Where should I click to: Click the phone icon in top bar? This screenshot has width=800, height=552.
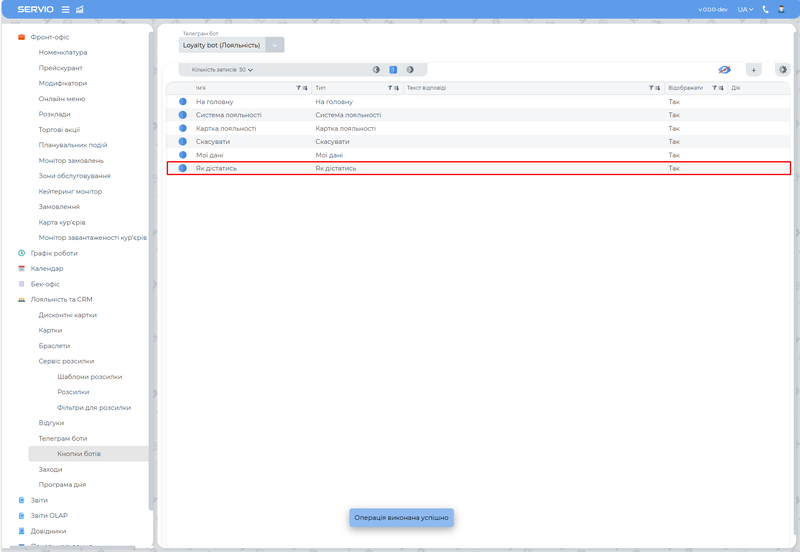(x=766, y=9)
